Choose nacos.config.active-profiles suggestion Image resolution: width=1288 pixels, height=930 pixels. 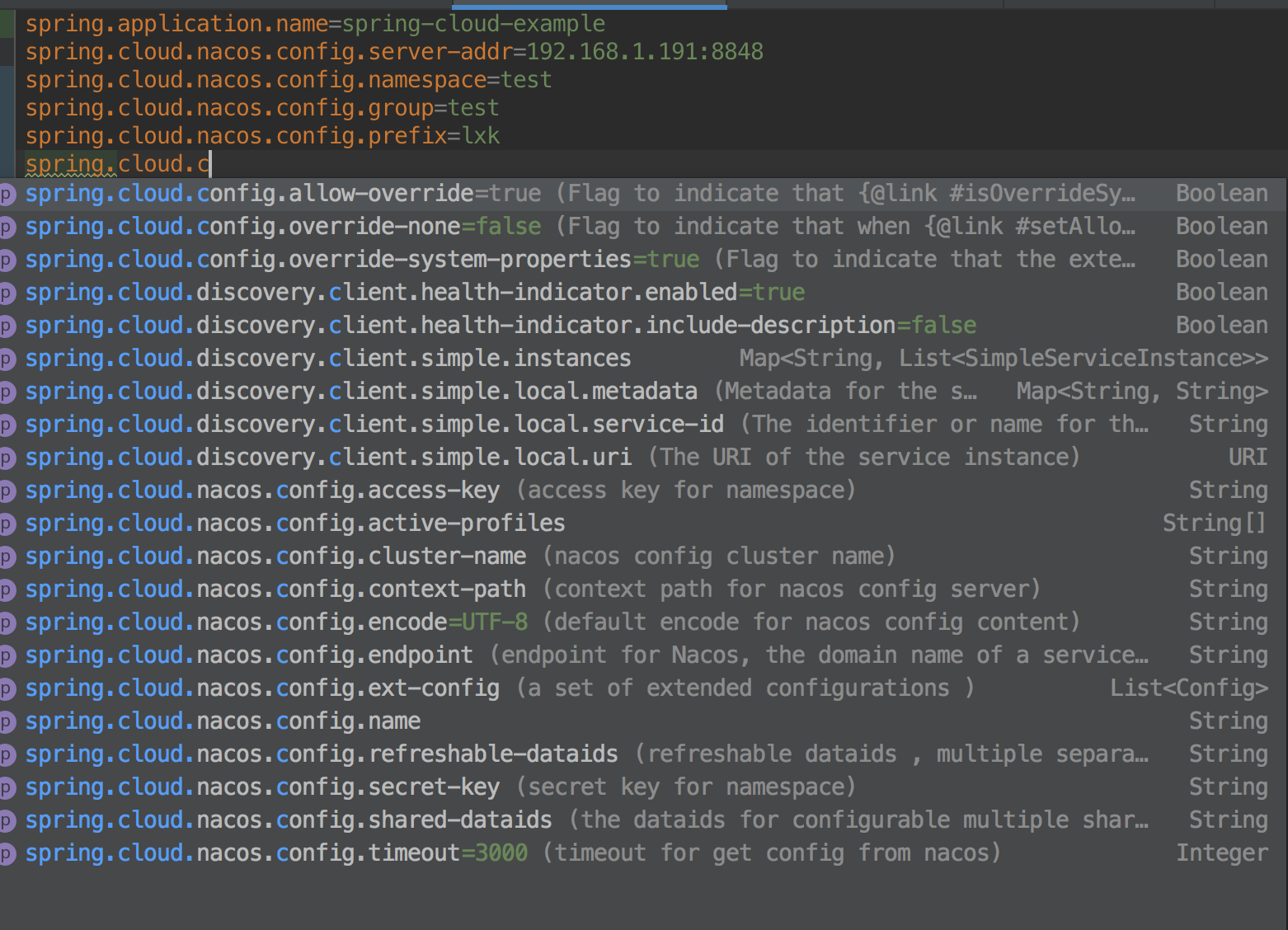(644, 524)
